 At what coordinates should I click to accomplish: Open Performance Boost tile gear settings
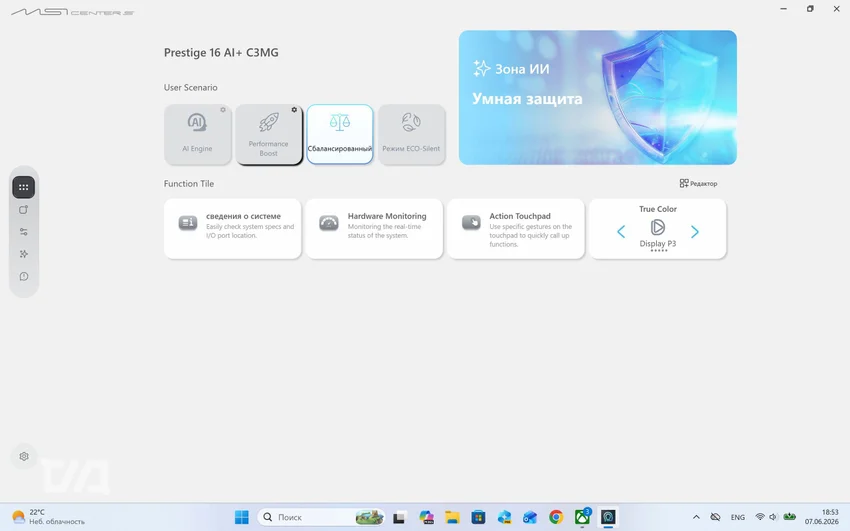294,109
